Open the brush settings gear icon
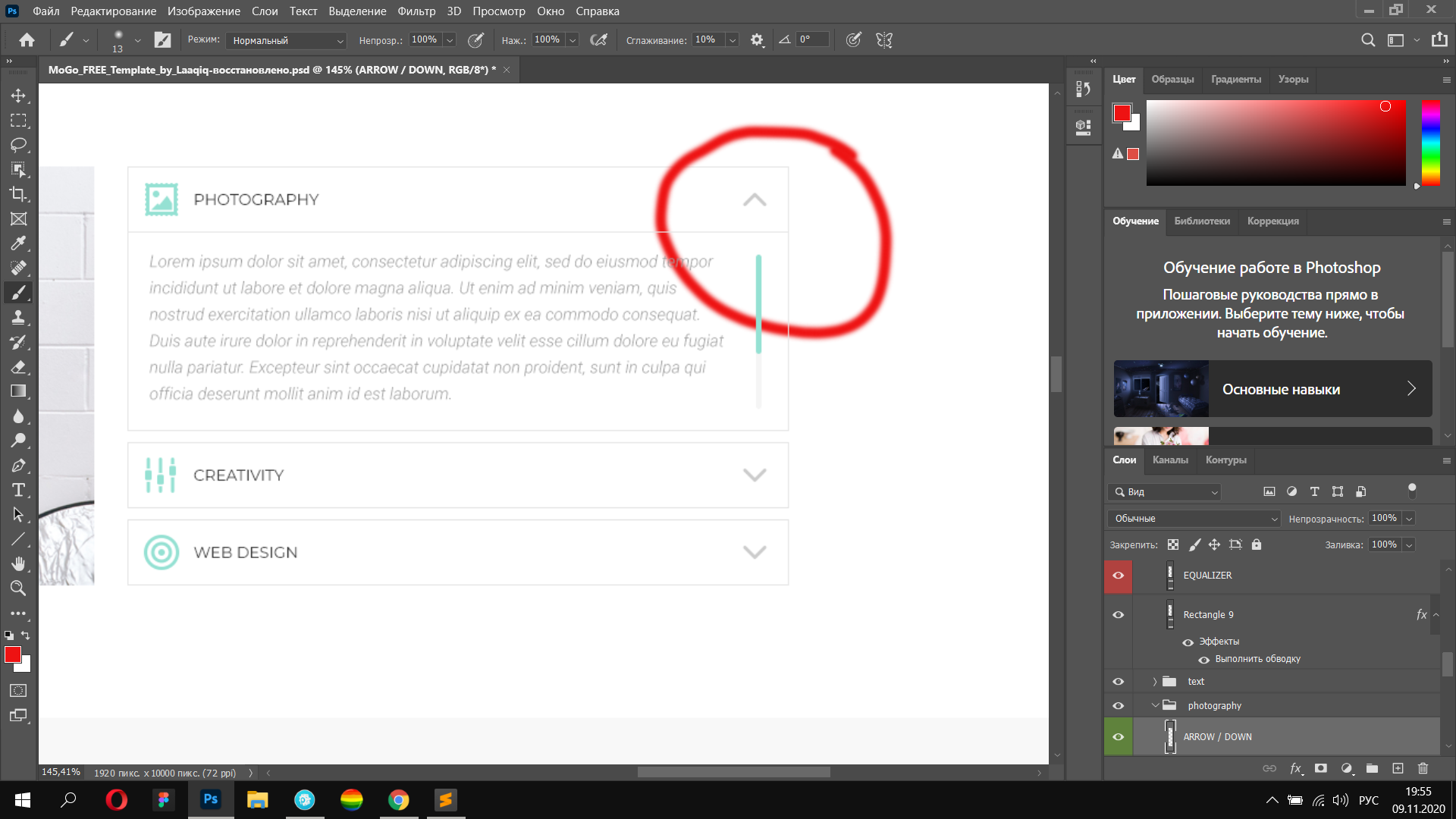 [757, 40]
